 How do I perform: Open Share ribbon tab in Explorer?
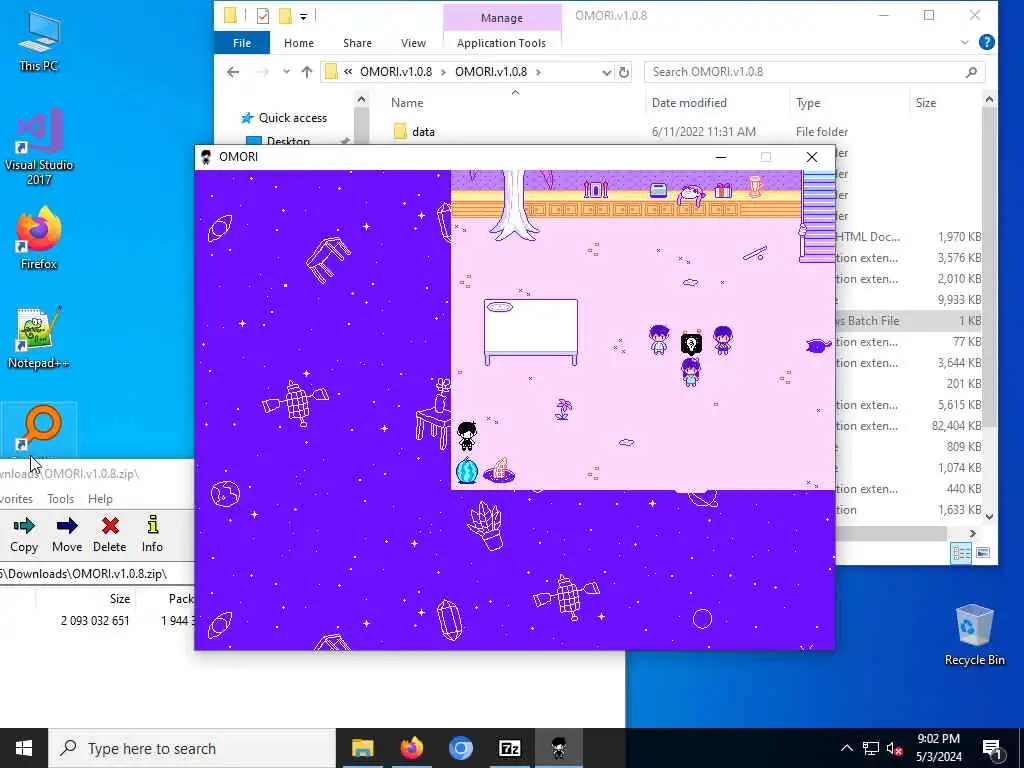[357, 43]
